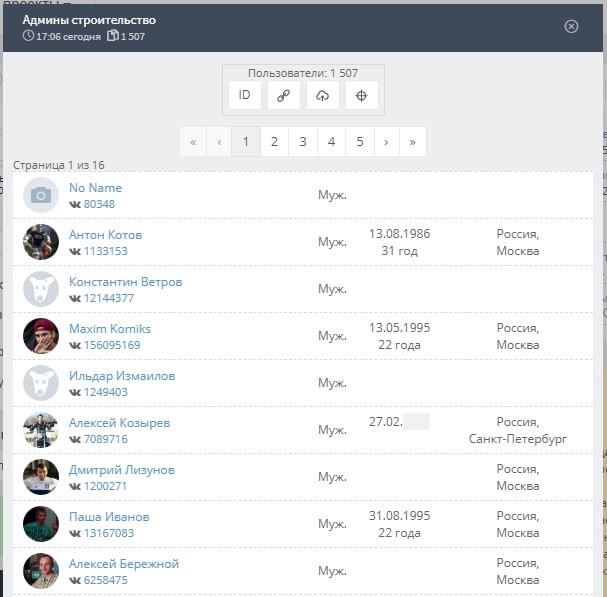
Task: Go to page 2 of results
Action: (274, 142)
